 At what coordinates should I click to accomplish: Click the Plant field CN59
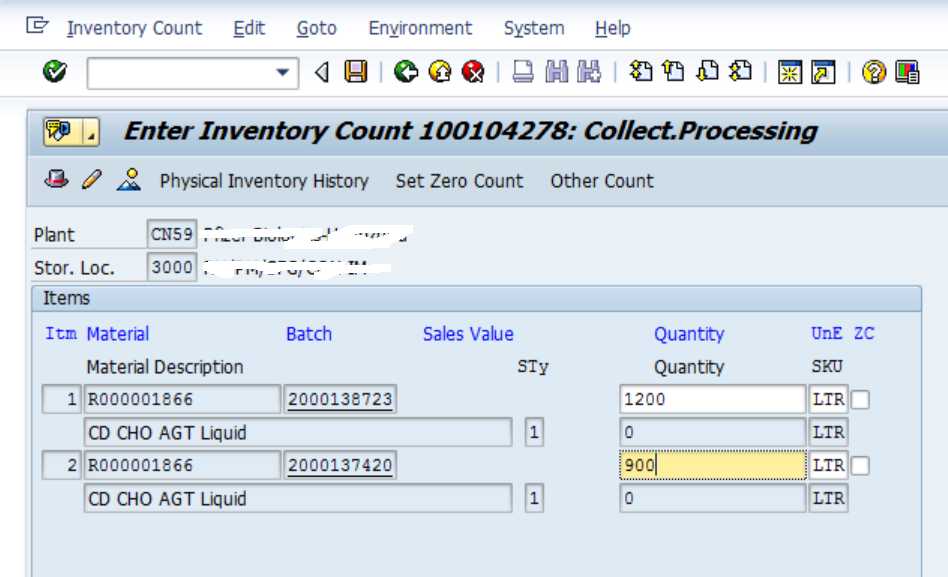[172, 233]
